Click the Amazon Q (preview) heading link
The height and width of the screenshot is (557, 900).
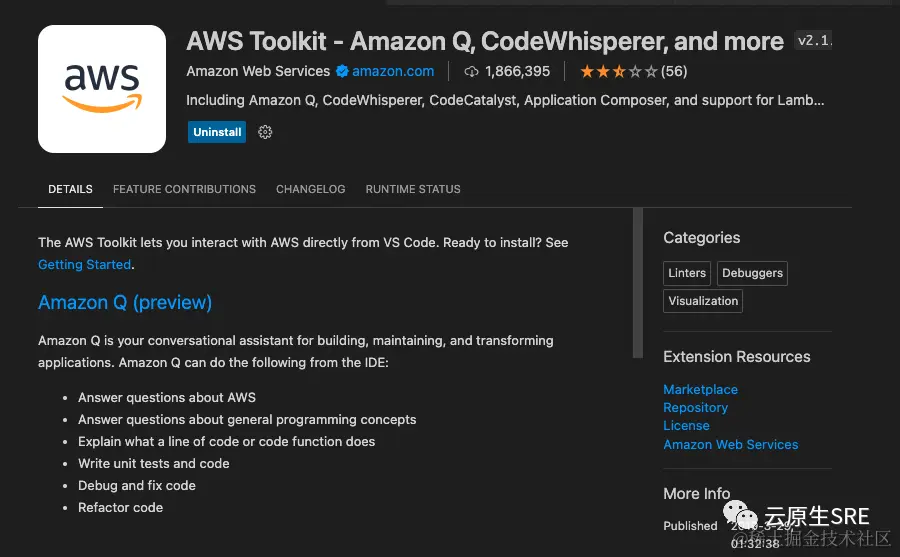coord(125,302)
